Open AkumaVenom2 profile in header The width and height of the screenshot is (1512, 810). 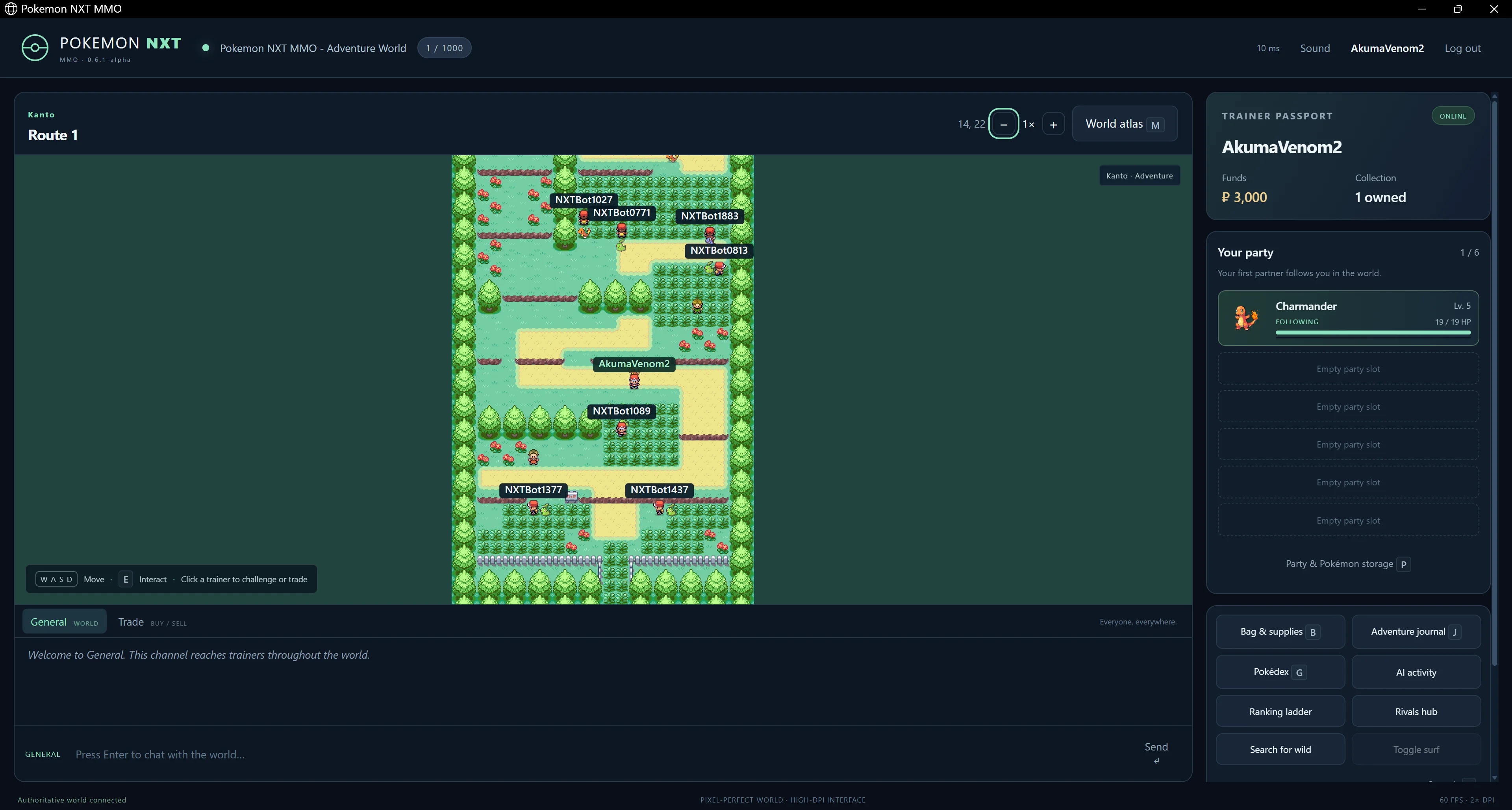point(1387,48)
